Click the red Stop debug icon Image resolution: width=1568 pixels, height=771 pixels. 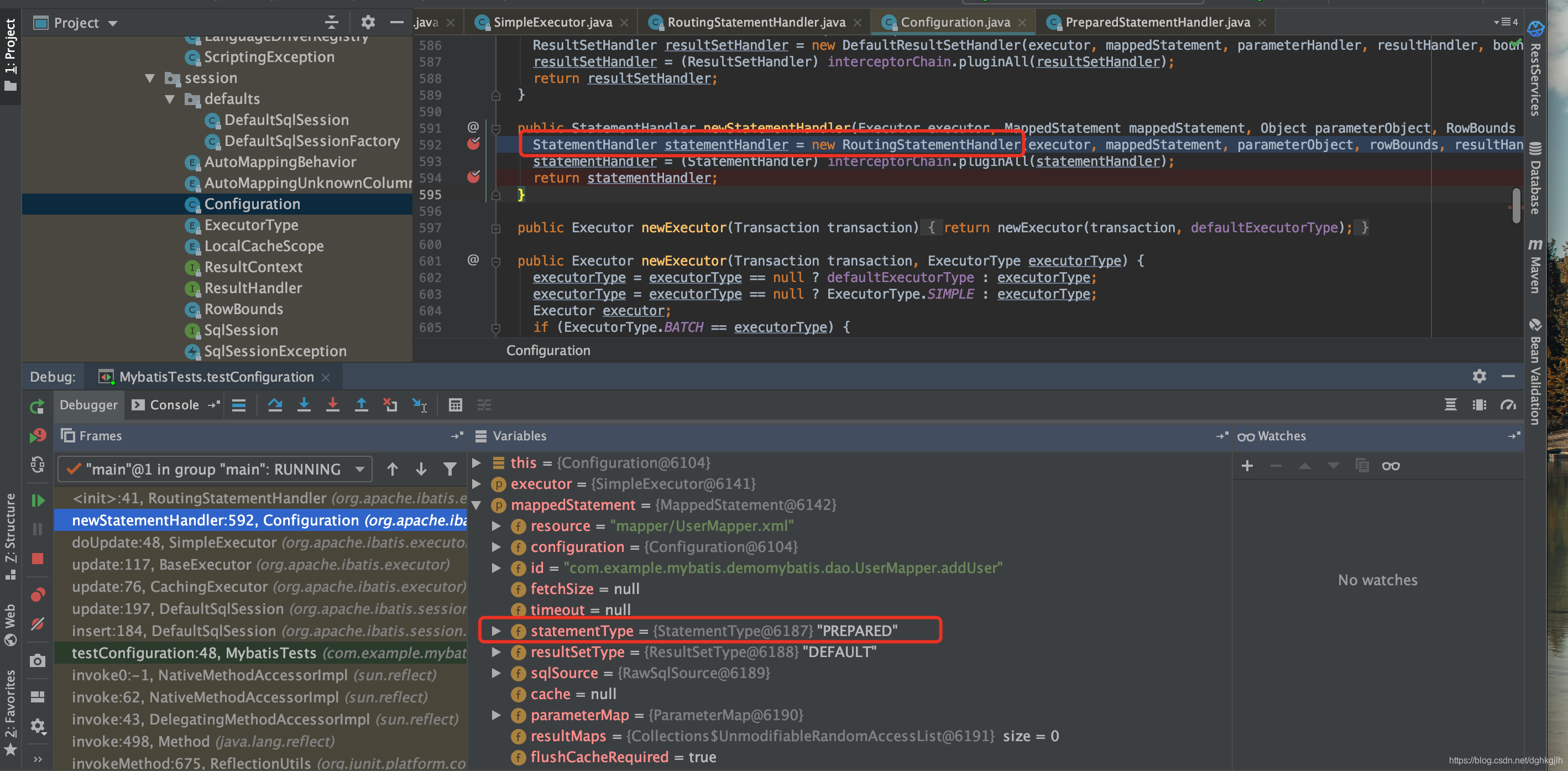pos(37,559)
